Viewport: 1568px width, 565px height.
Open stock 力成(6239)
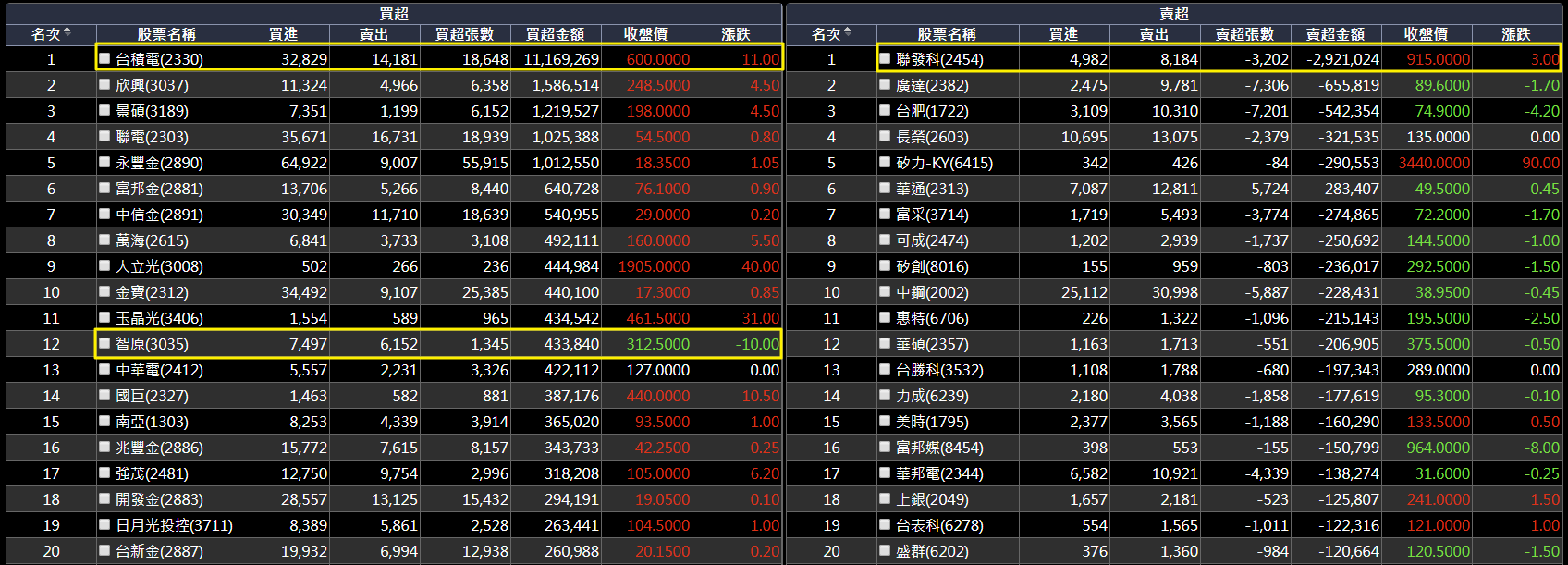coord(932,396)
